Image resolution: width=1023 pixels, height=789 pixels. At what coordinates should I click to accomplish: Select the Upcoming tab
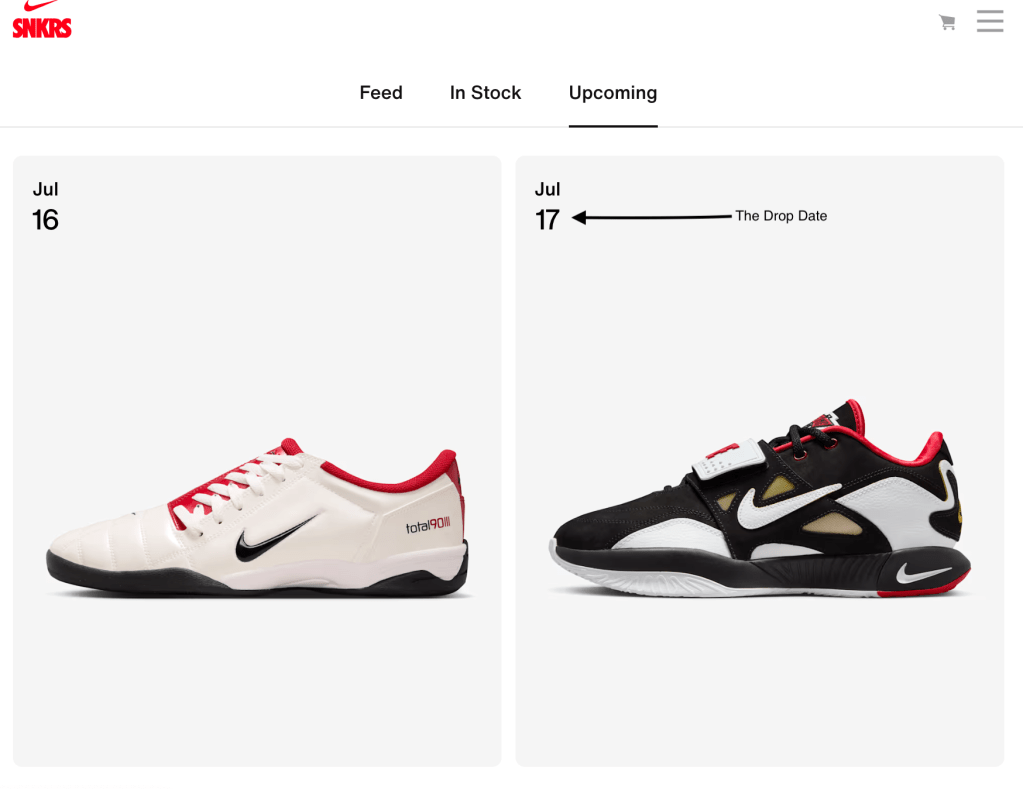click(x=613, y=93)
